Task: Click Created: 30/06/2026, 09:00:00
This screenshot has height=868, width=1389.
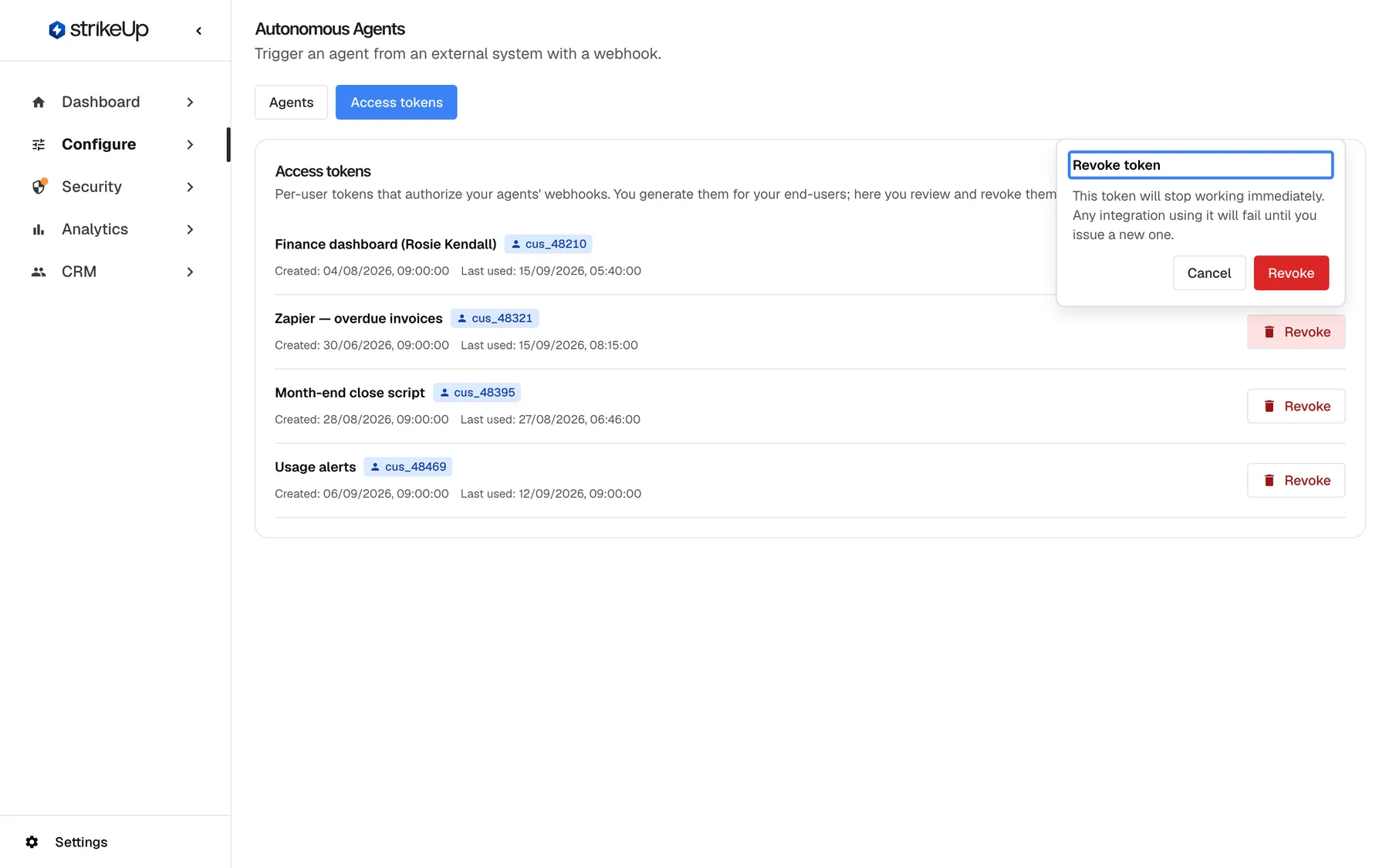Action: [x=362, y=345]
